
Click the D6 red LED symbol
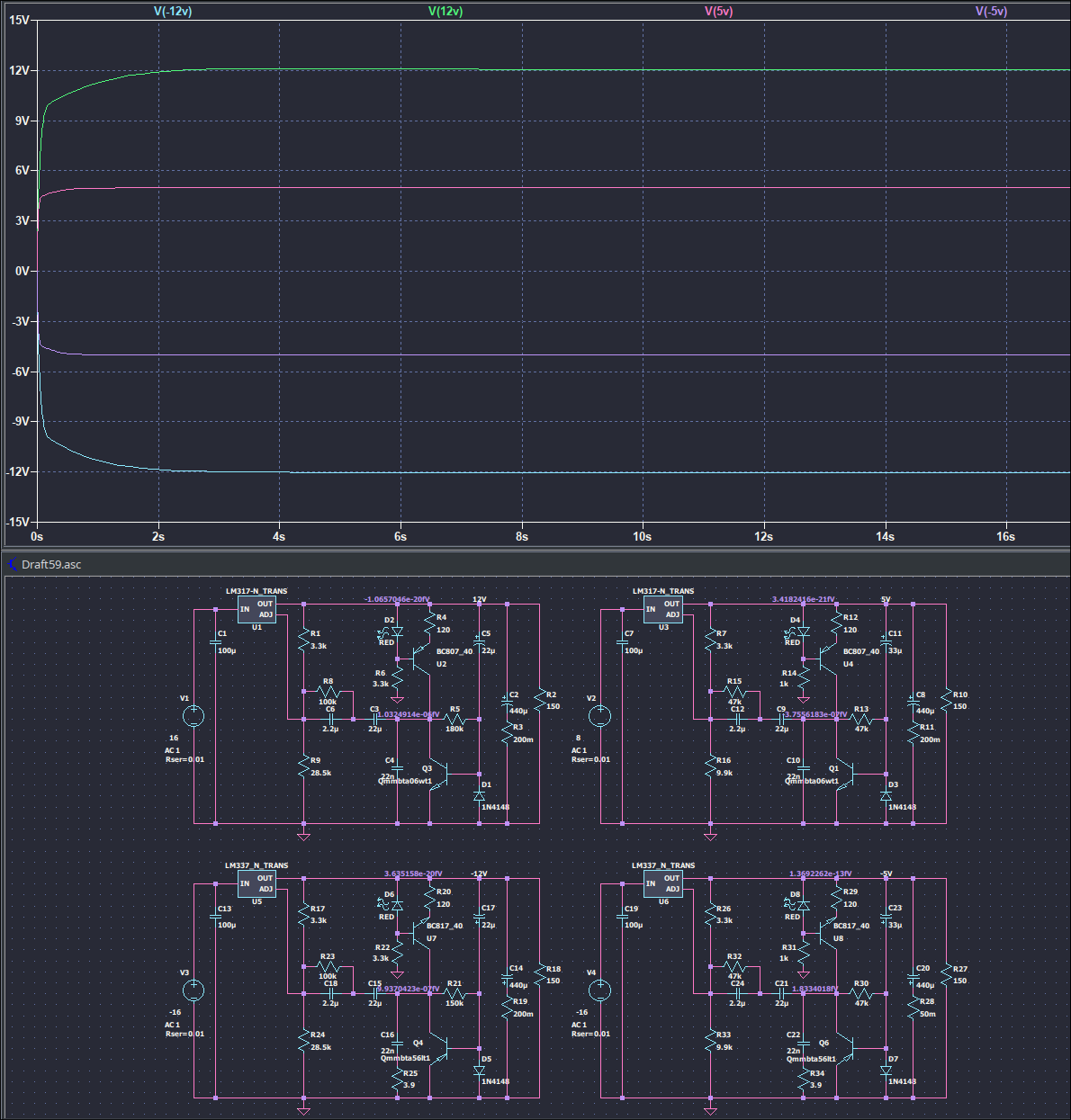pyautogui.click(x=395, y=906)
